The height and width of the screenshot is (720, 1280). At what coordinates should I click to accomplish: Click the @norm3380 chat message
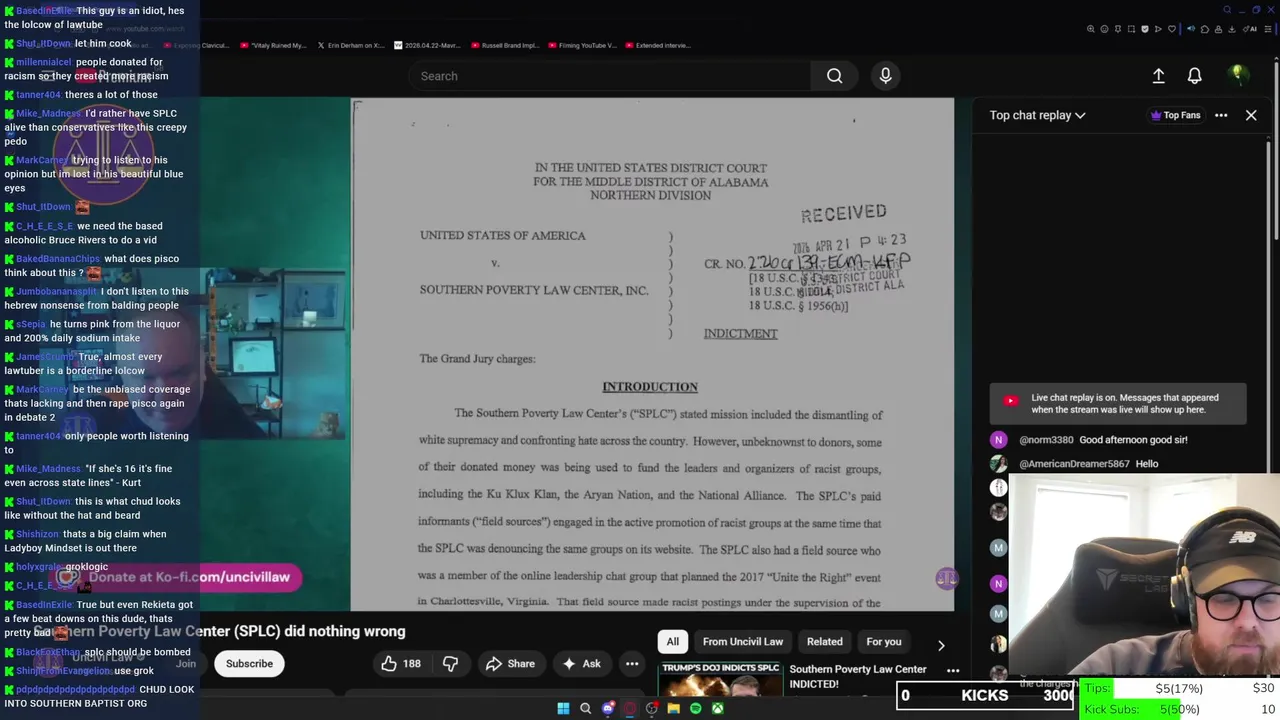pyautogui.click(x=1103, y=440)
